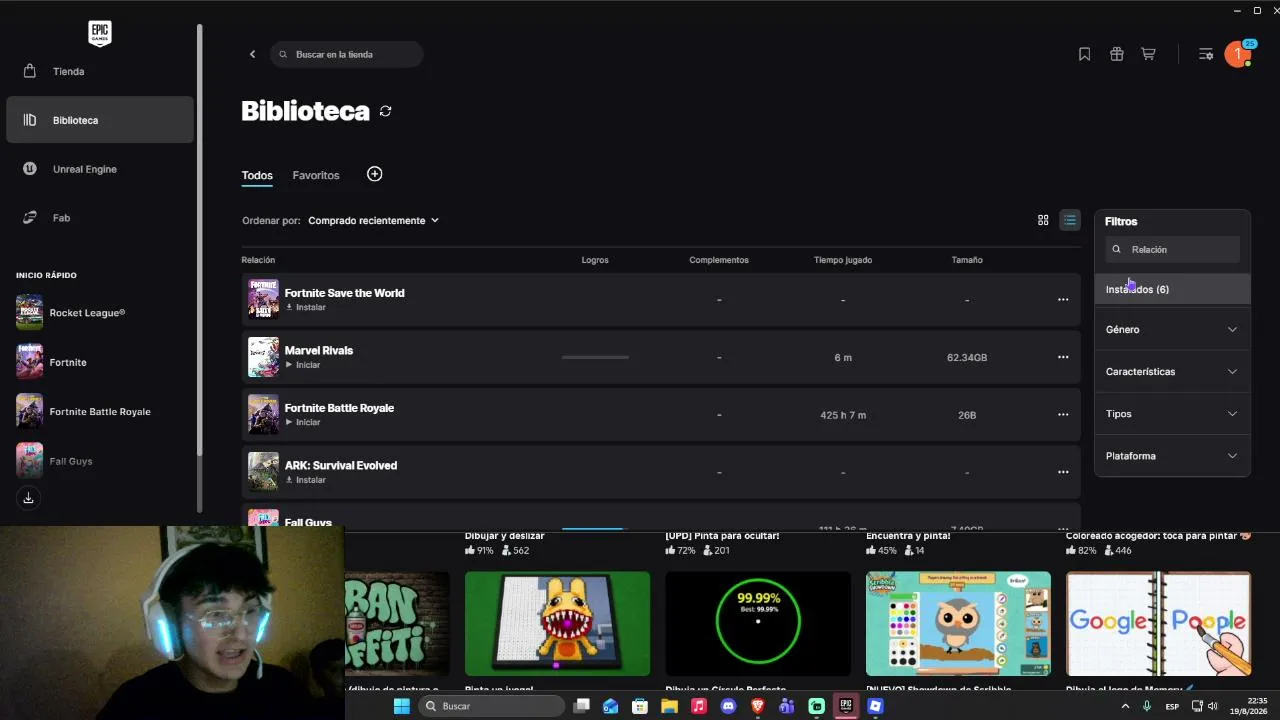Open Discord from the taskbar
Image resolution: width=1280 pixels, height=720 pixels.
point(728,706)
